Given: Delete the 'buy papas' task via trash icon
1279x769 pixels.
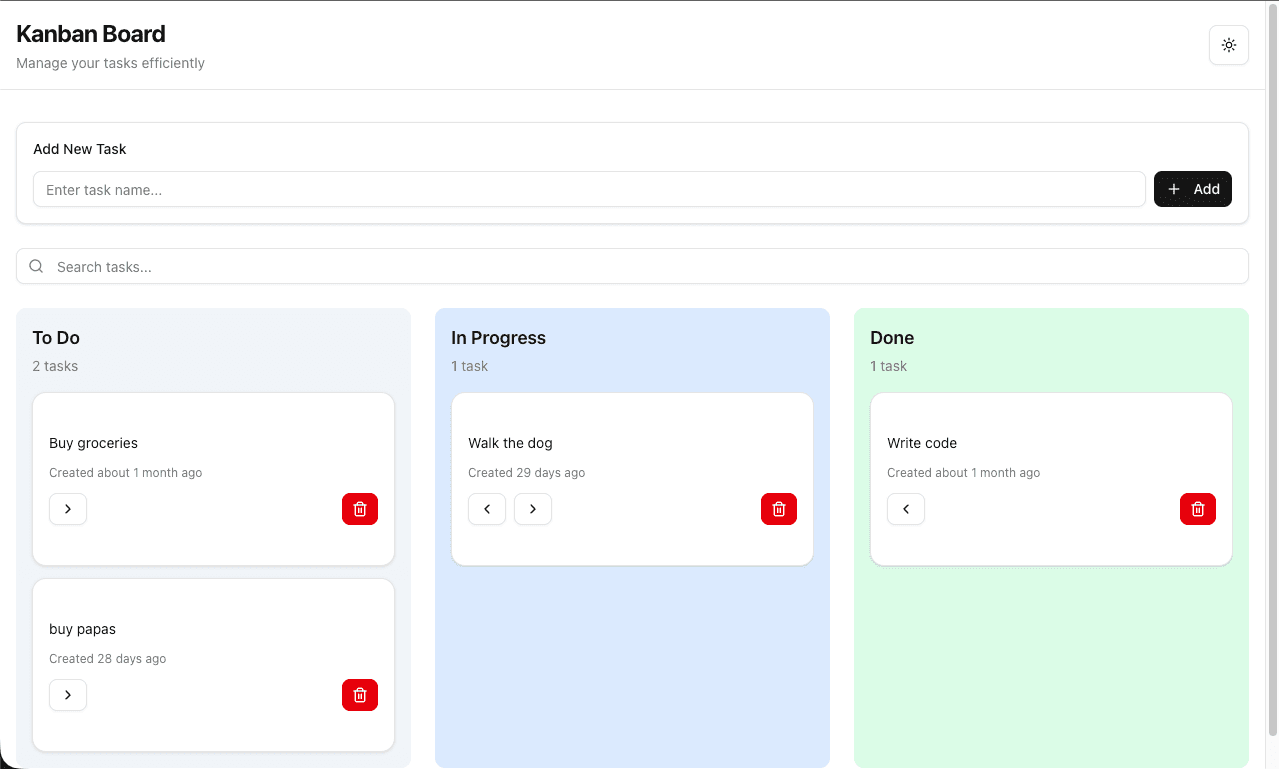Looking at the screenshot, I should (359, 695).
